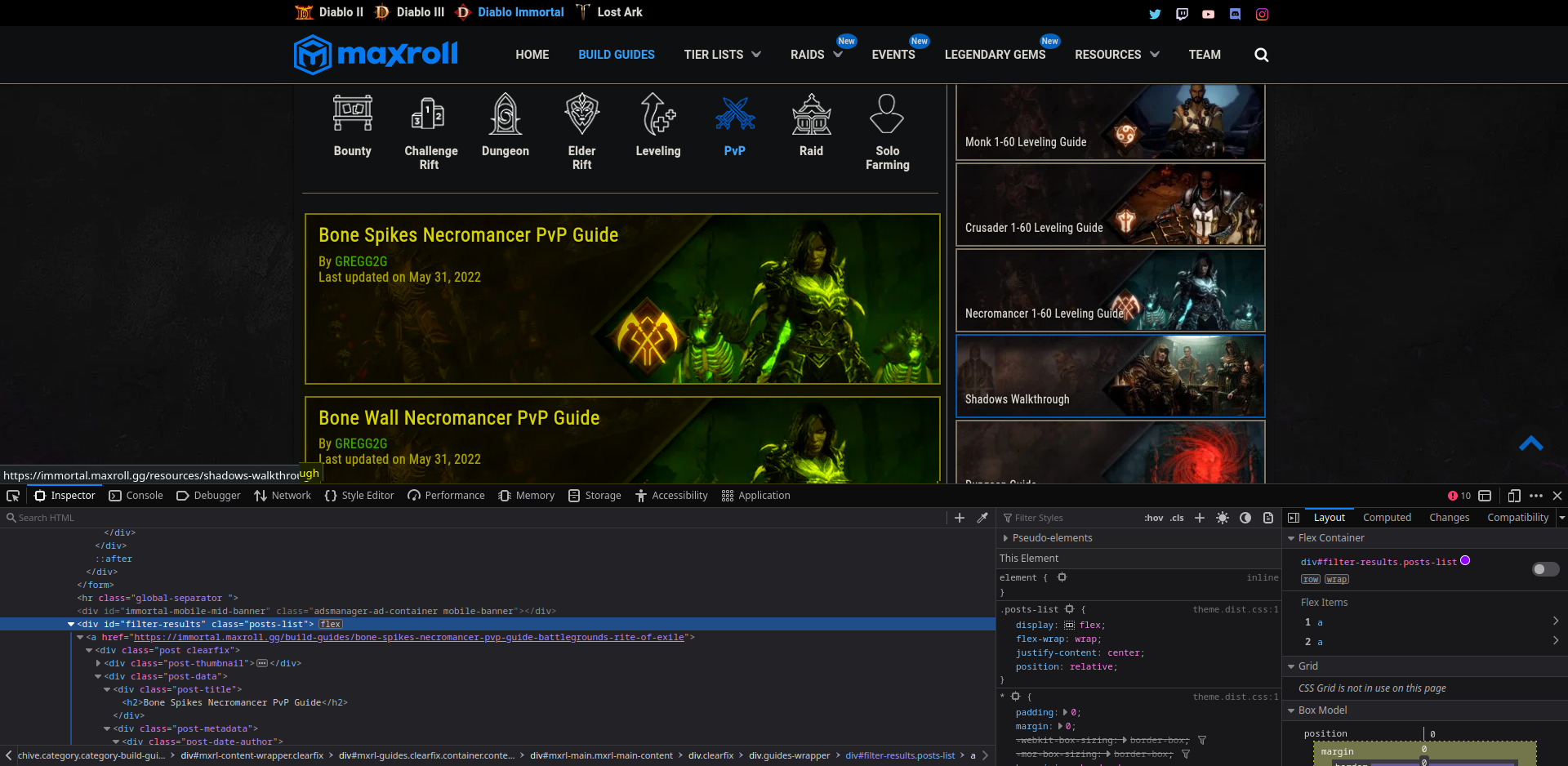Select iframe picker icon in devtools toolbar
The width and height of the screenshot is (1568, 766).
(1485, 496)
